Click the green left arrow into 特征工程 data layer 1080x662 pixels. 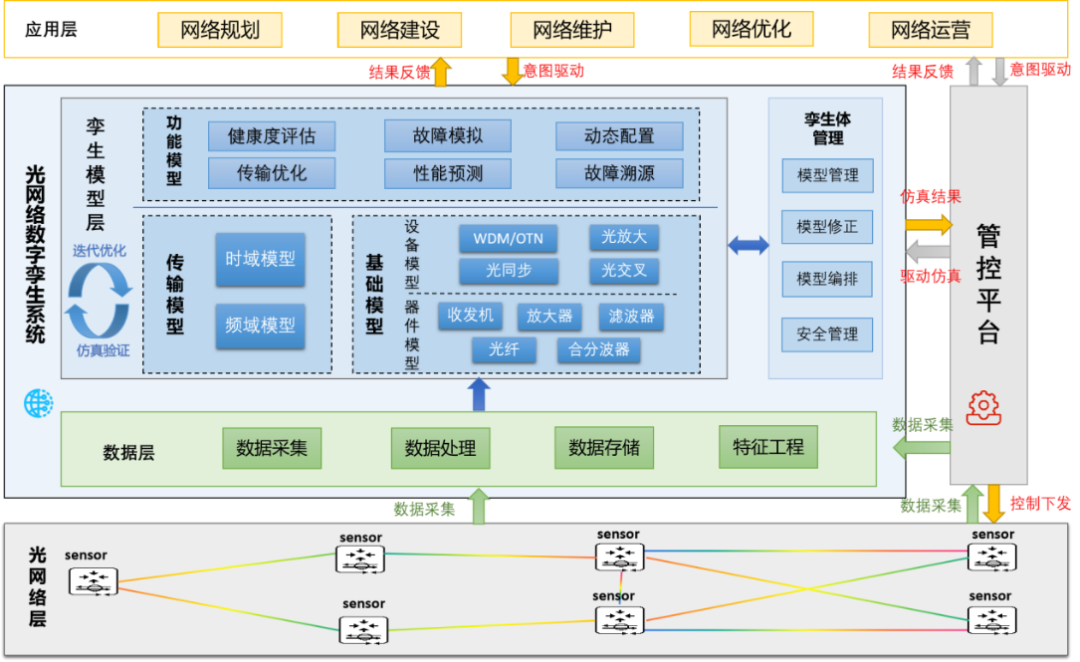pos(921,446)
